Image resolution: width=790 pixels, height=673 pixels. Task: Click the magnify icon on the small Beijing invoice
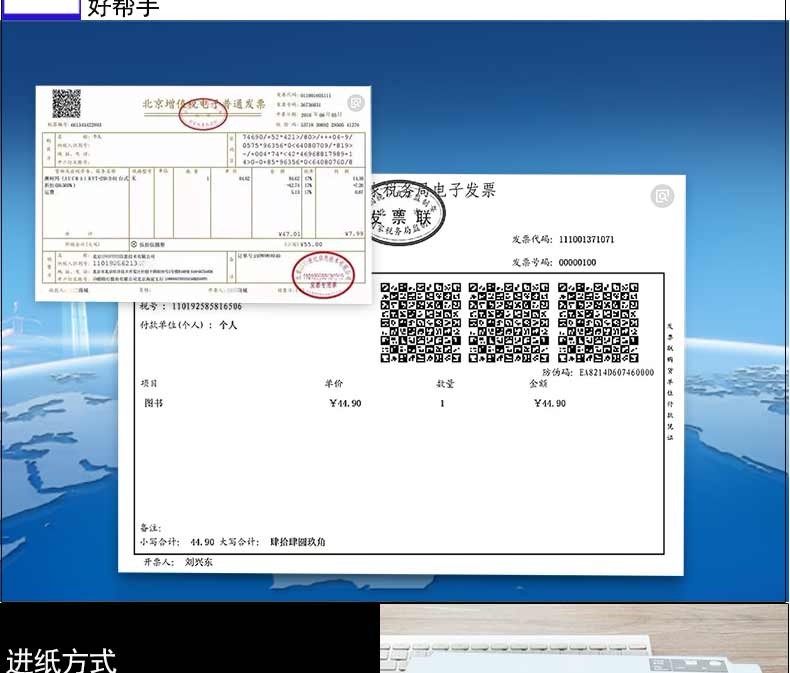click(356, 103)
